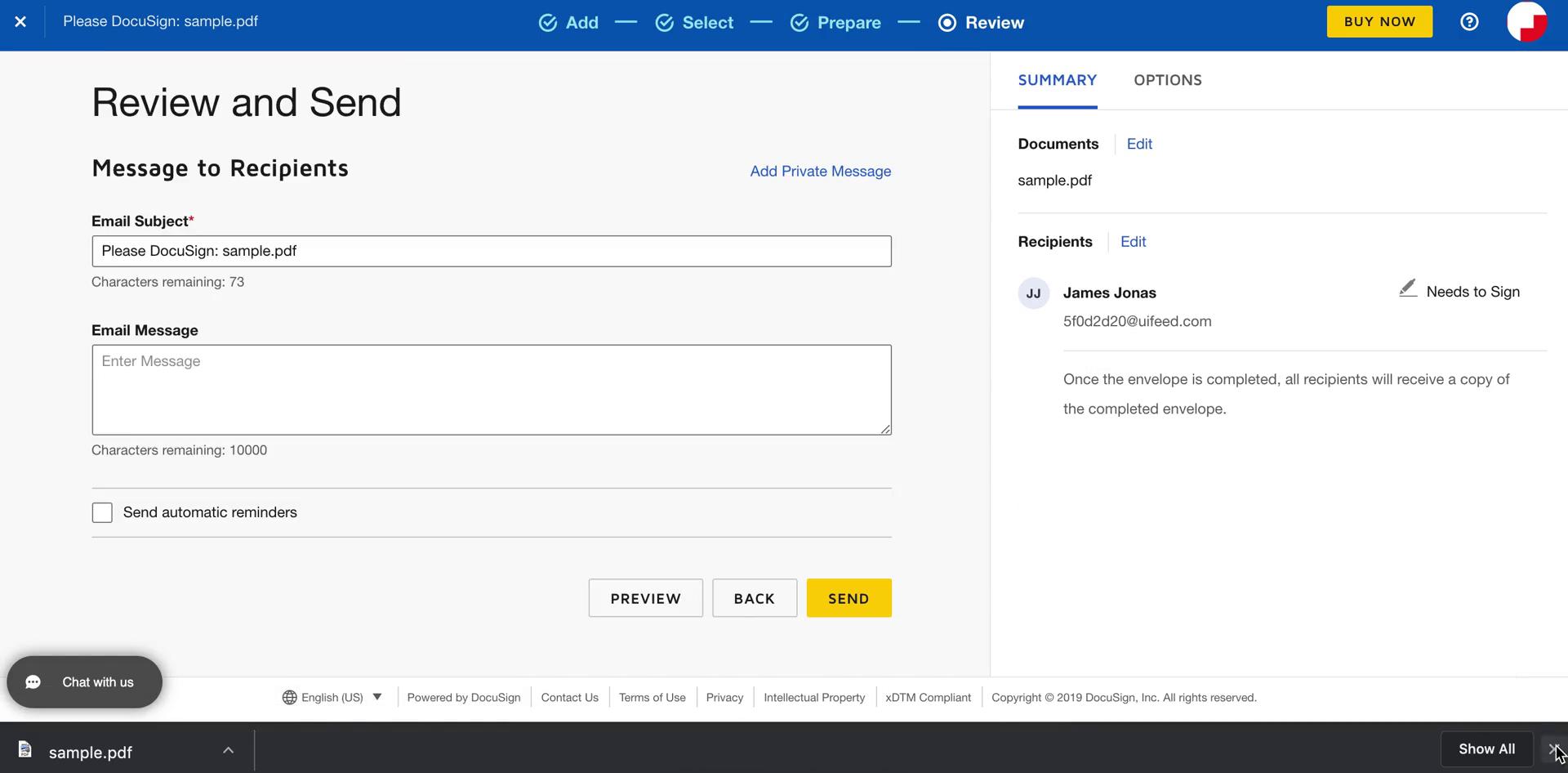Click the Email Message resize handle
This screenshot has width=1568, height=773.
(886, 429)
